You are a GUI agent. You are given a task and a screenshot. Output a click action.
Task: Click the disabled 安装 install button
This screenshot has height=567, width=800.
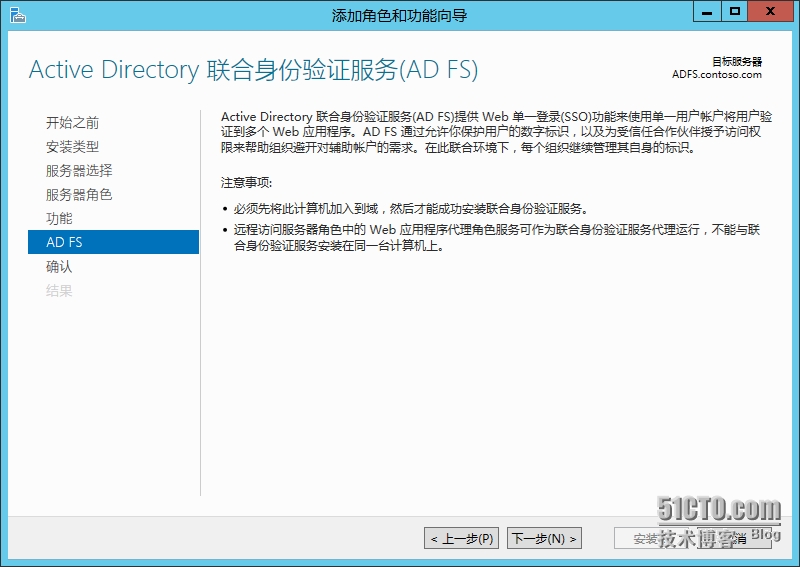coord(650,539)
